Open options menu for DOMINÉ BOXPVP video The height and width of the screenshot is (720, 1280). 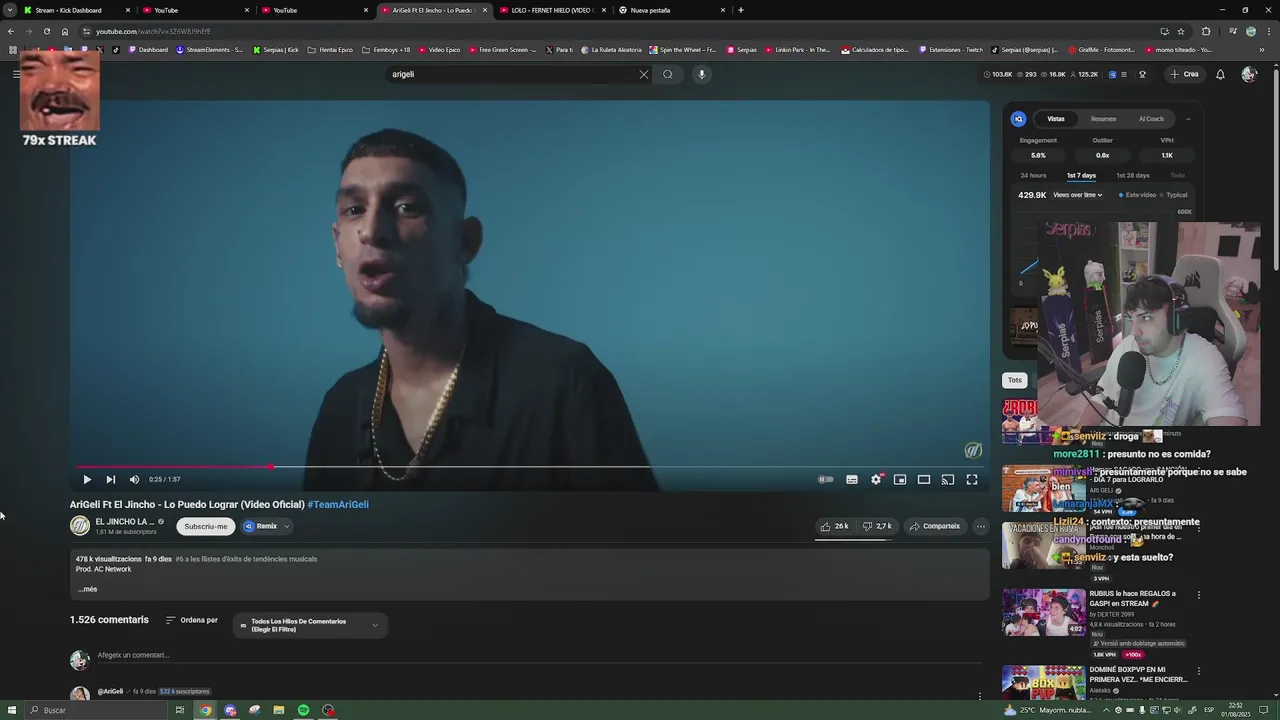pos(1199,671)
